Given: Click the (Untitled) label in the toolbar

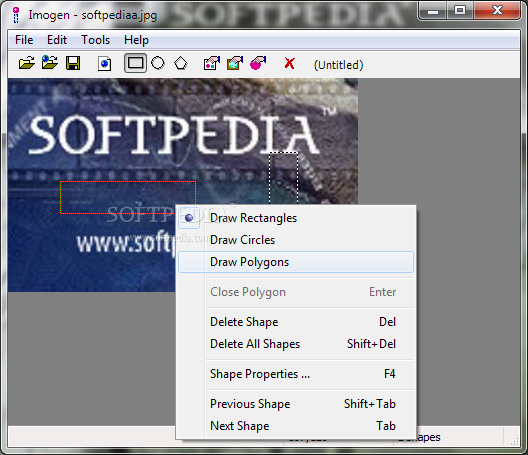Looking at the screenshot, I should pos(338,65).
